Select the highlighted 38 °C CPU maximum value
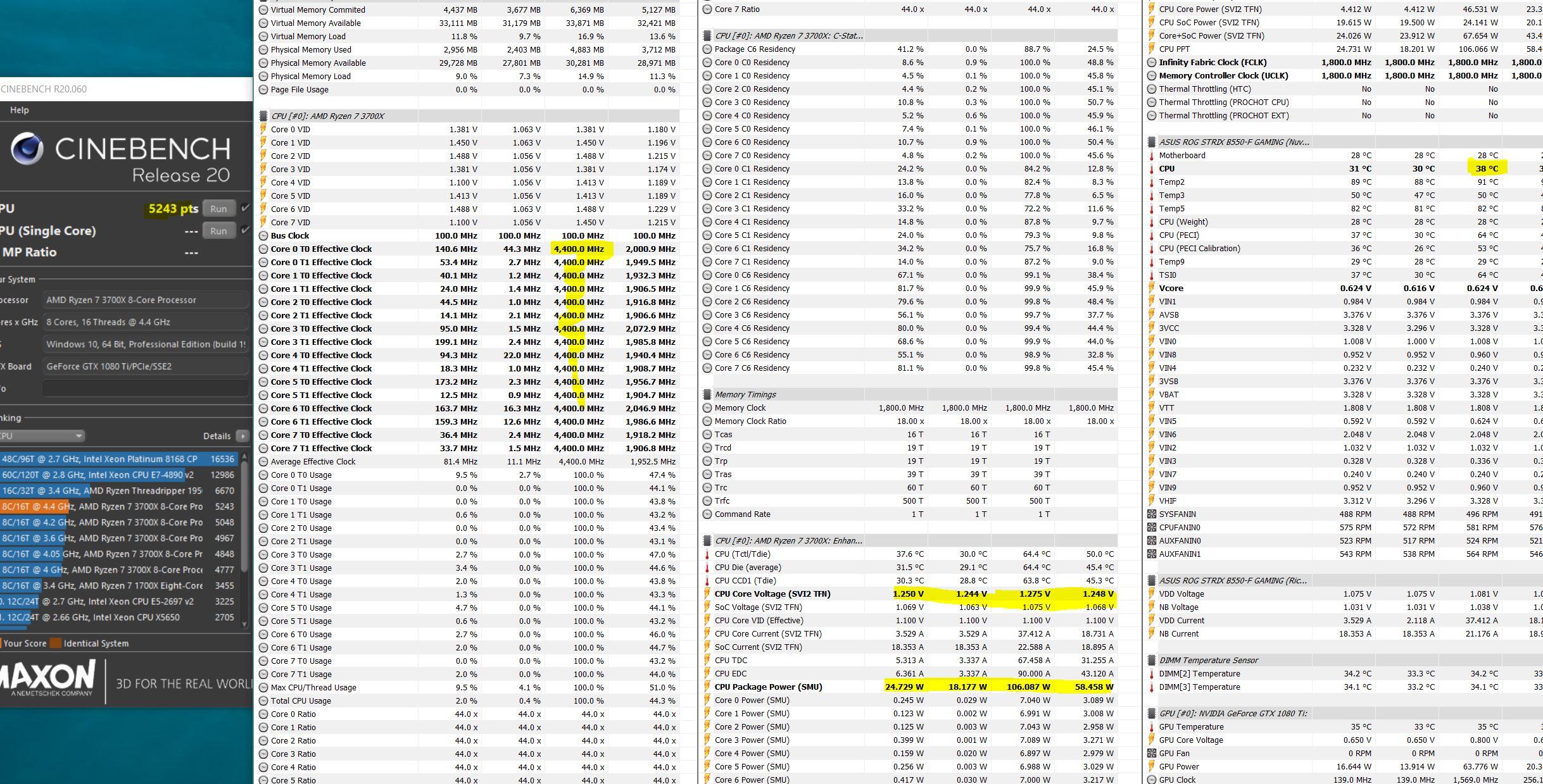 [x=1487, y=169]
